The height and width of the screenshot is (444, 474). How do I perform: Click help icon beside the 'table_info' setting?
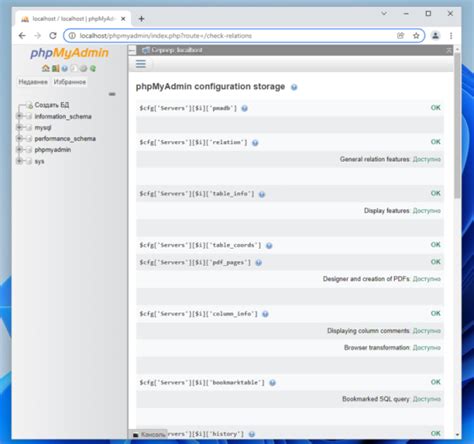[262, 194]
